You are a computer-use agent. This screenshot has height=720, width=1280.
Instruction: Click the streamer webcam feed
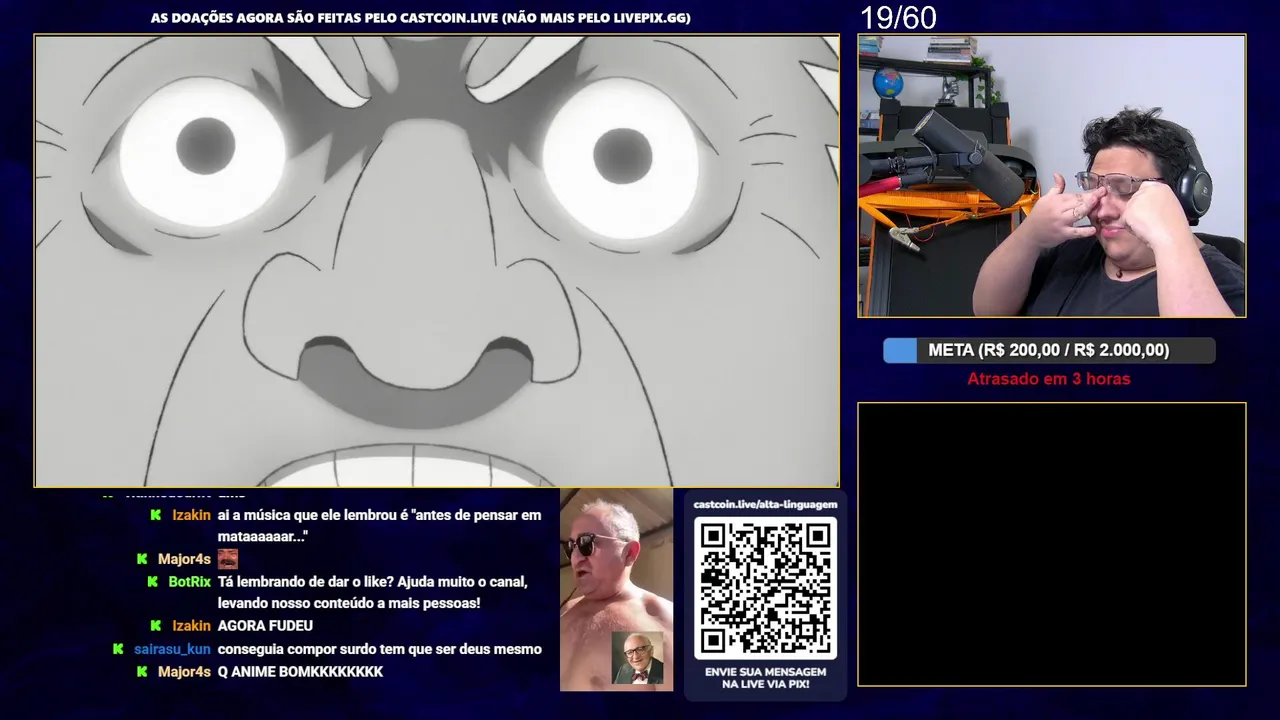pos(1052,176)
